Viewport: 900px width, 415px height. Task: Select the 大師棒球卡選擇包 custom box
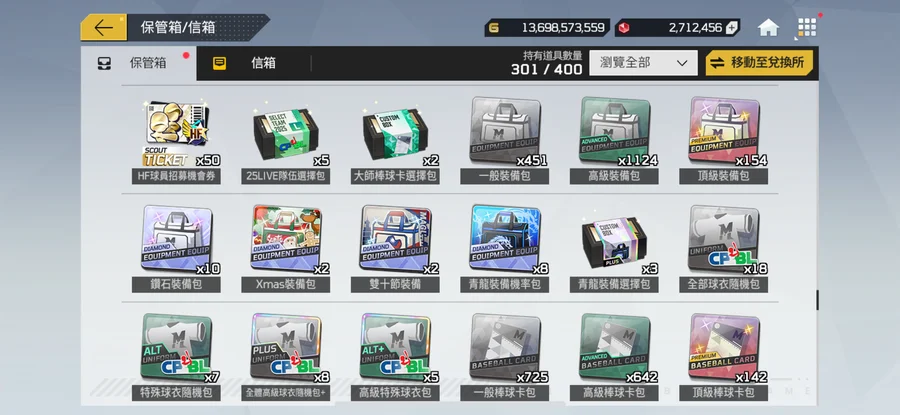[395, 141]
